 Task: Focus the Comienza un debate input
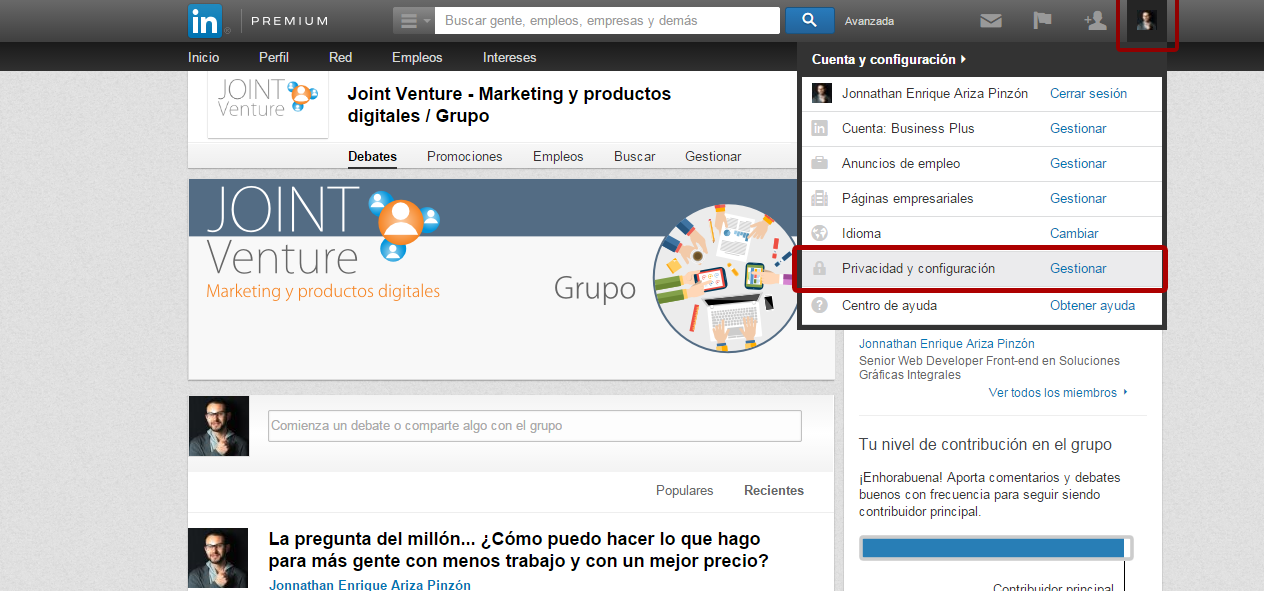(535, 426)
